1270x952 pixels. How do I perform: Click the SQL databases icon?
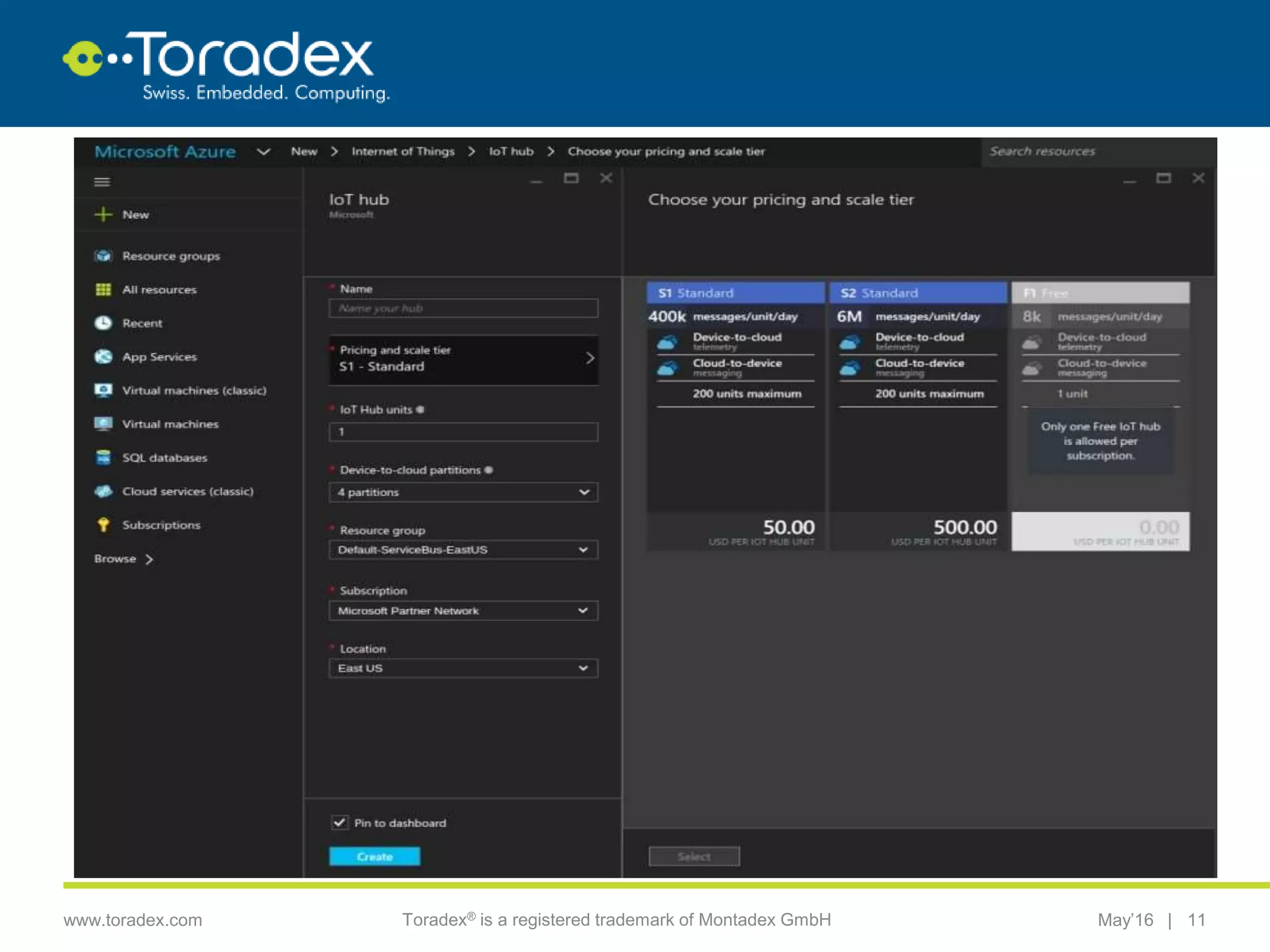pyautogui.click(x=103, y=457)
